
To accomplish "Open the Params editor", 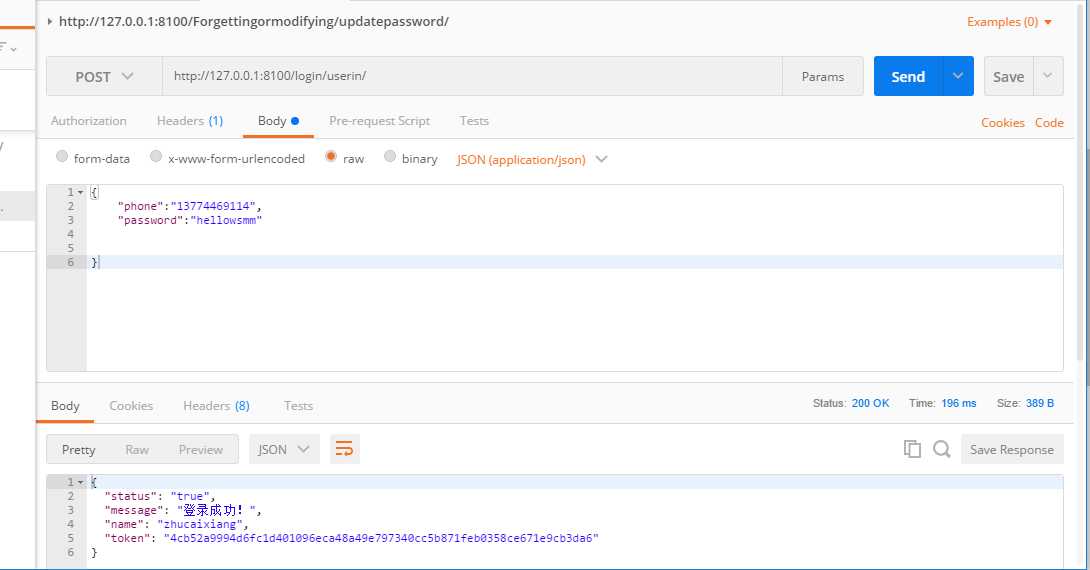I will point(822,76).
